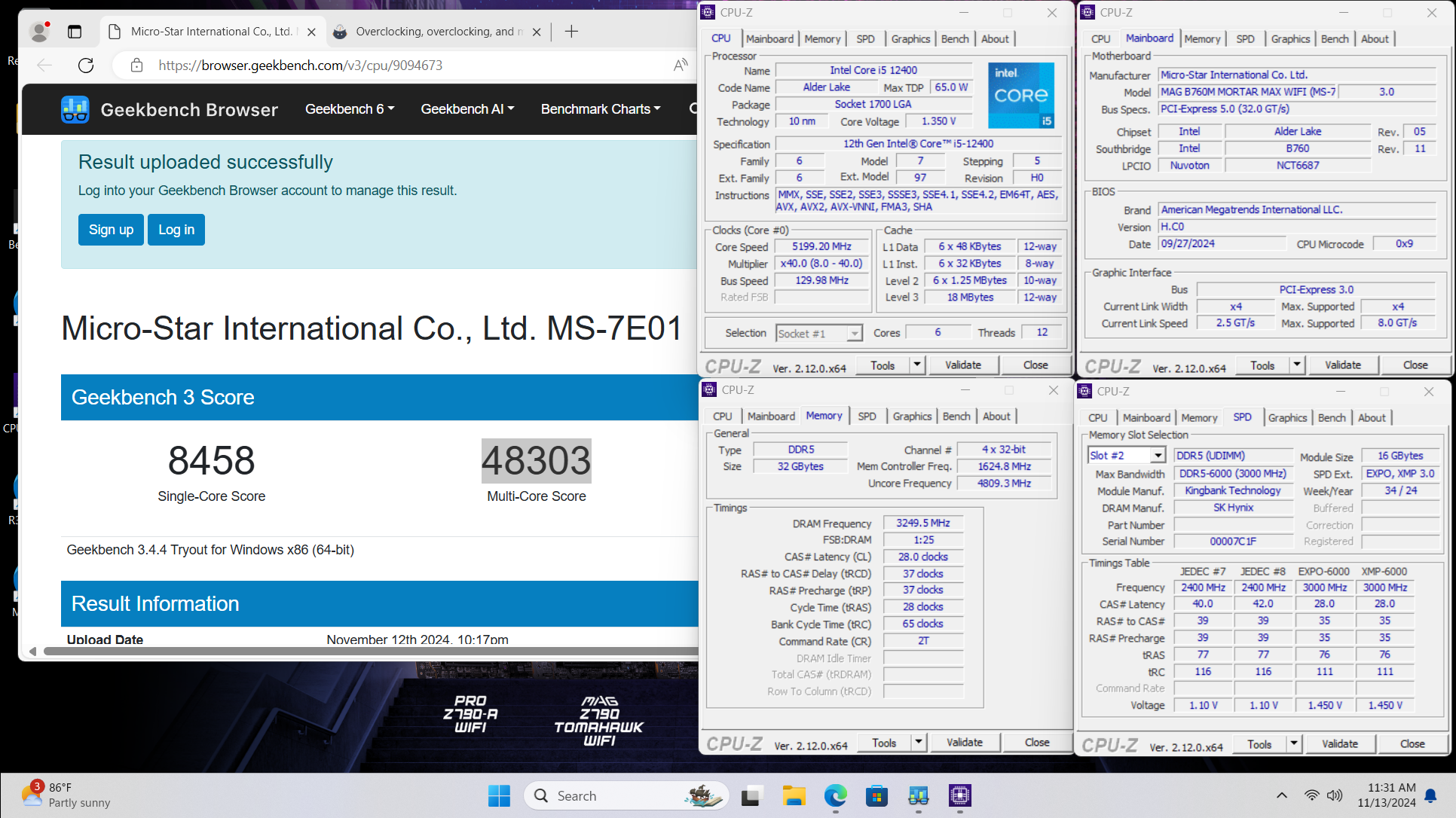The image size is (1456, 818).
Task: Open the weather widget on taskbar
Action: [x=66, y=795]
